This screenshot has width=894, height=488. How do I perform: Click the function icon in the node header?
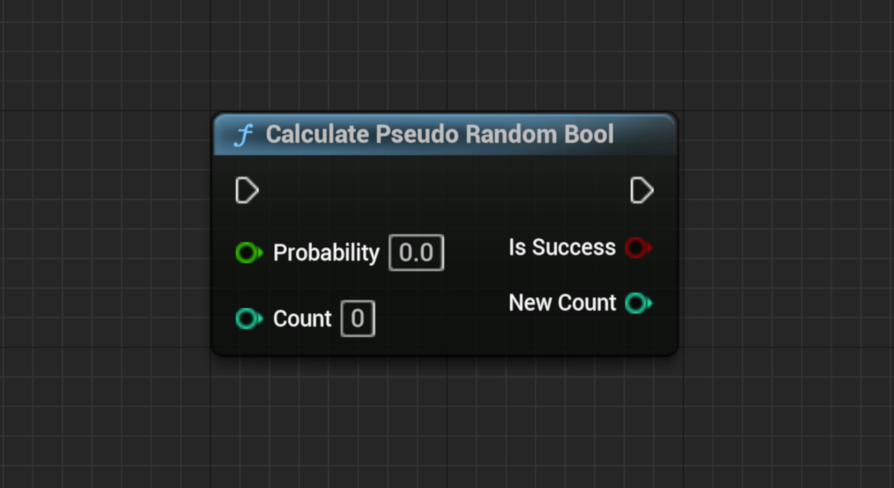pyautogui.click(x=243, y=135)
